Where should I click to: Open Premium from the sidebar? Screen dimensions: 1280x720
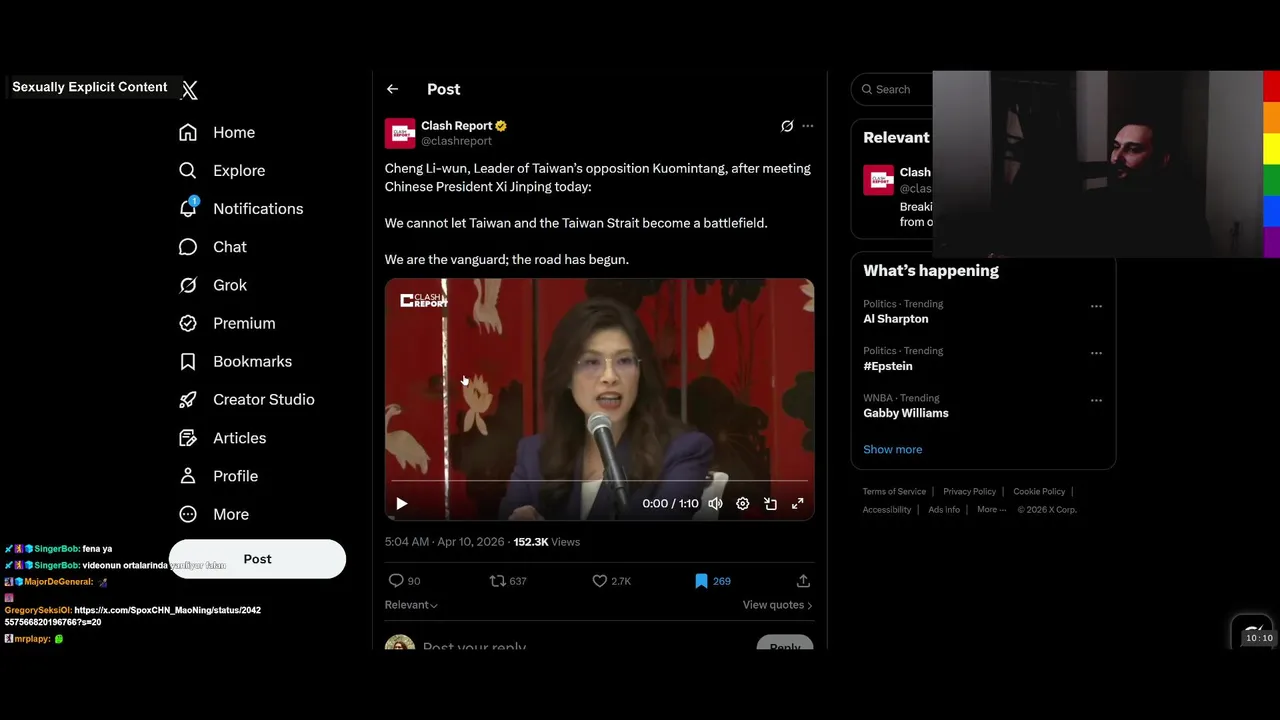227,323
